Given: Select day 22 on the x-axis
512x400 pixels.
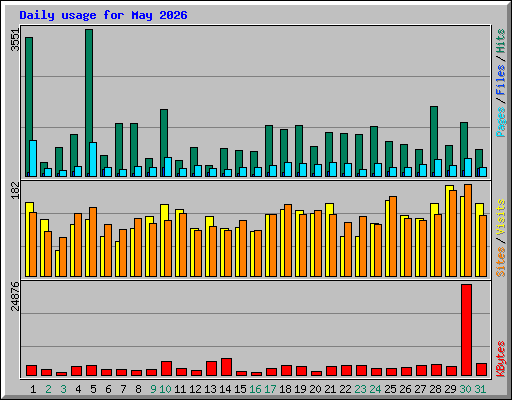Looking at the screenshot, I should (x=345, y=389).
